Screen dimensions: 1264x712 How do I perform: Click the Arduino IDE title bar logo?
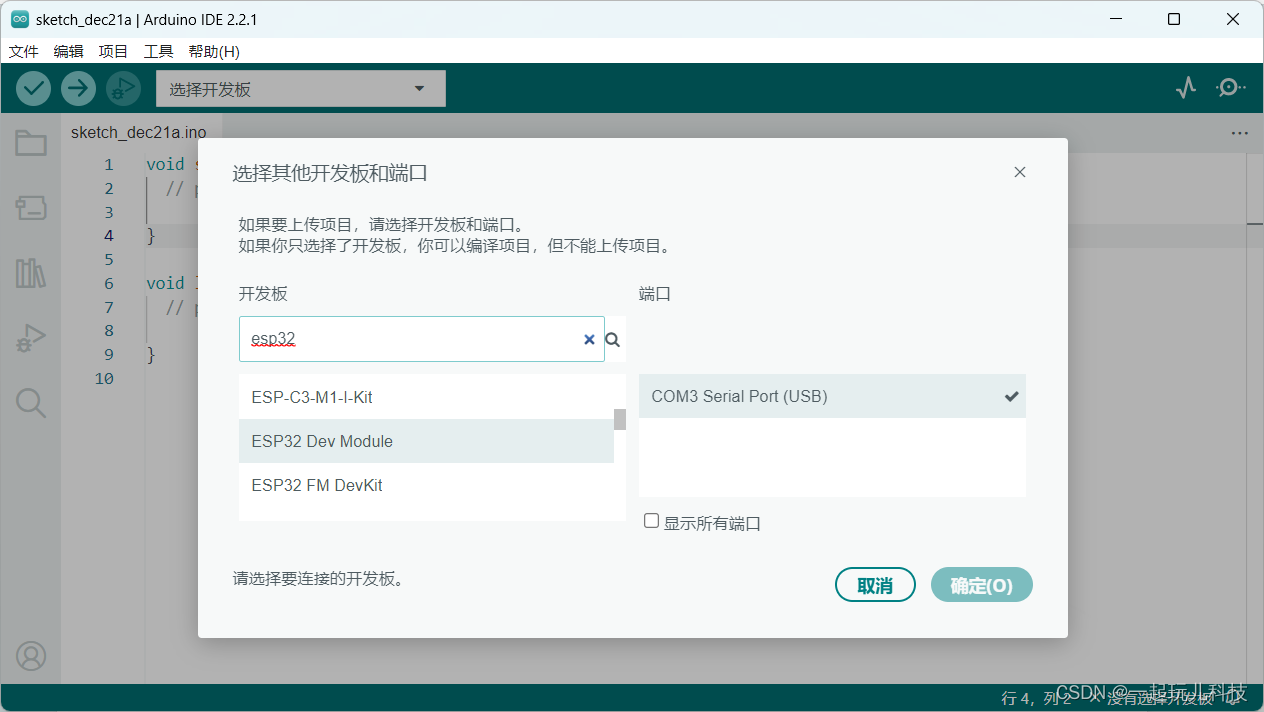(x=20, y=19)
